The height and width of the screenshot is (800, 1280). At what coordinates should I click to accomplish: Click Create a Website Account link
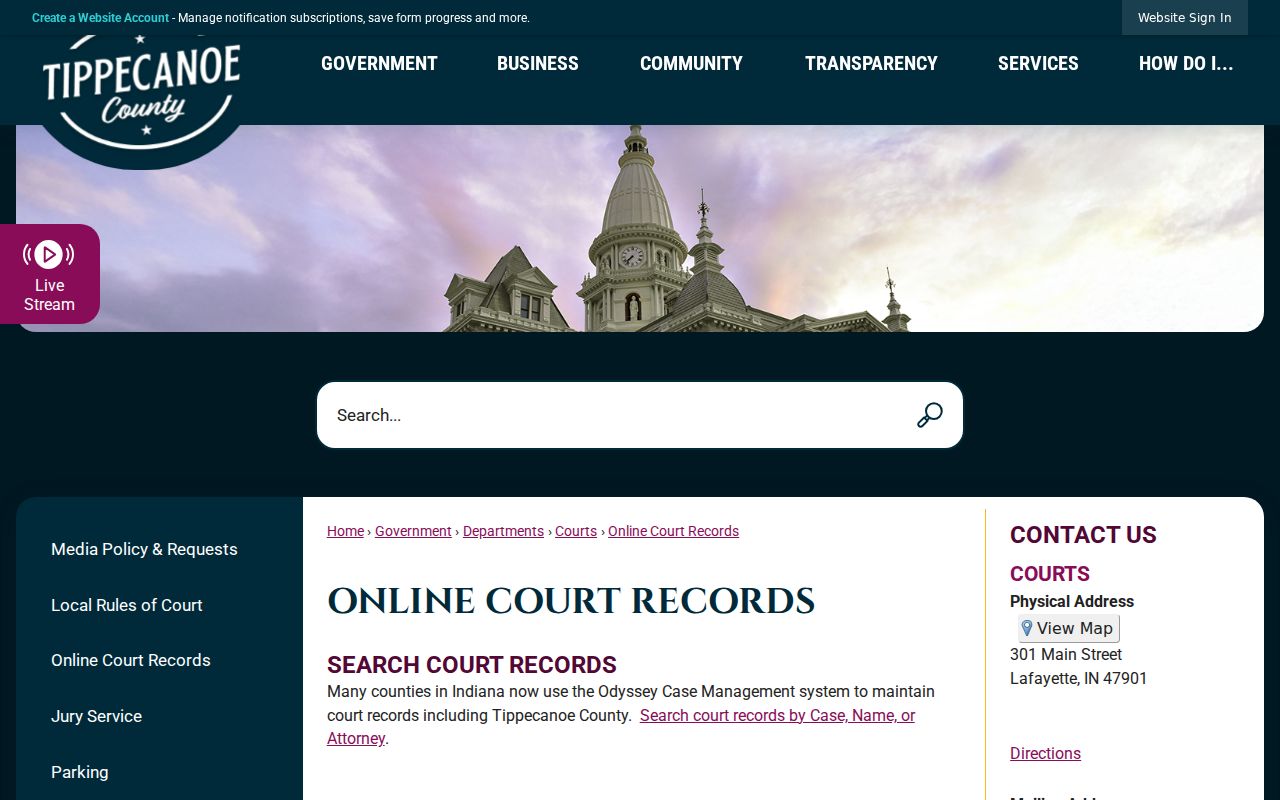tap(100, 18)
